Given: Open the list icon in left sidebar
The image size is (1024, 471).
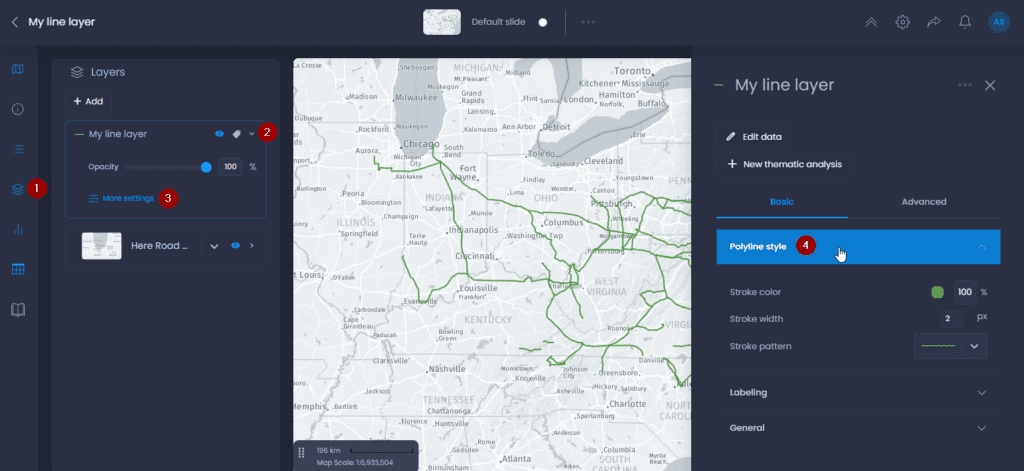Looking at the screenshot, I should [x=18, y=149].
